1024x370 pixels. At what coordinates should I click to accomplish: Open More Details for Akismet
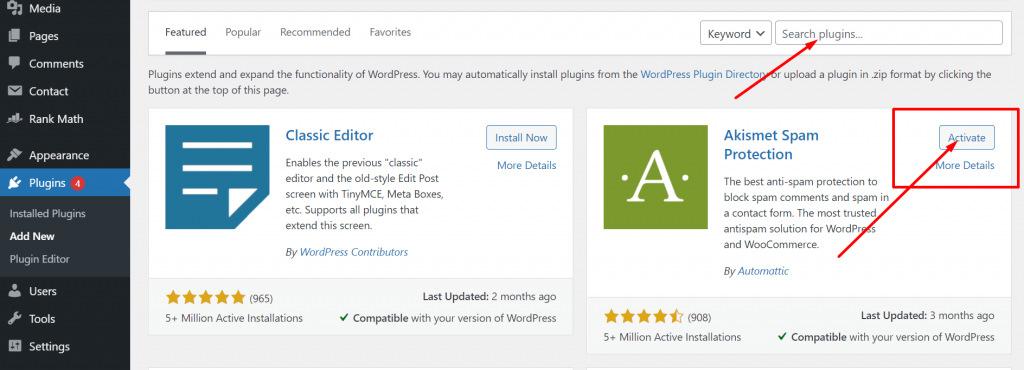(965, 165)
